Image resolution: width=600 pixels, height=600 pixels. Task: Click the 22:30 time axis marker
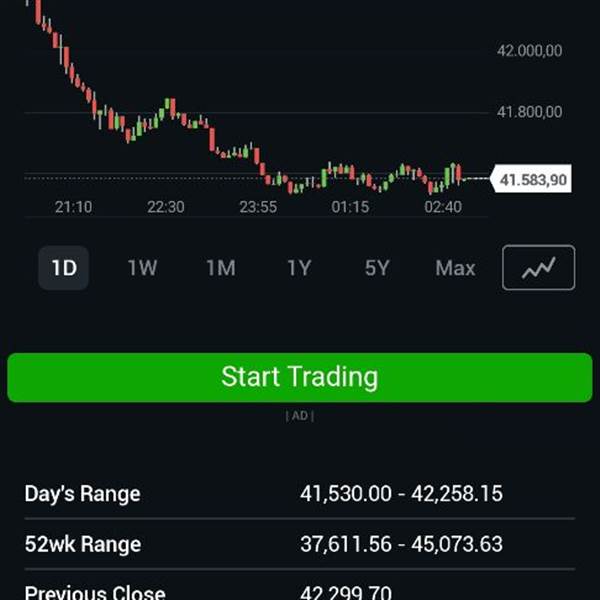point(166,207)
